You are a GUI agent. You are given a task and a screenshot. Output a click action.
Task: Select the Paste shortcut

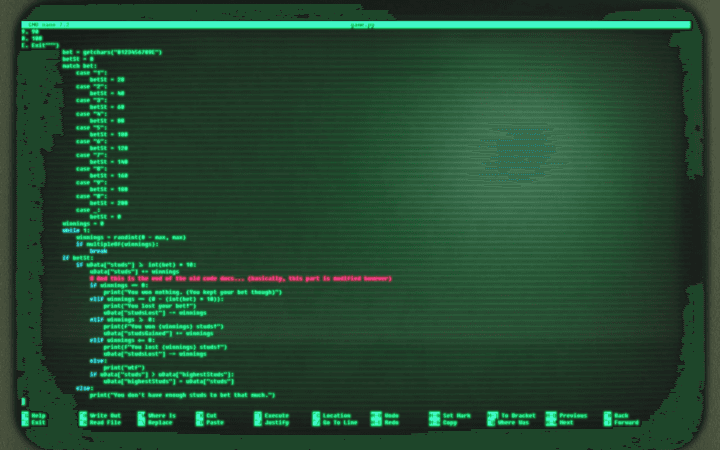(x=214, y=422)
